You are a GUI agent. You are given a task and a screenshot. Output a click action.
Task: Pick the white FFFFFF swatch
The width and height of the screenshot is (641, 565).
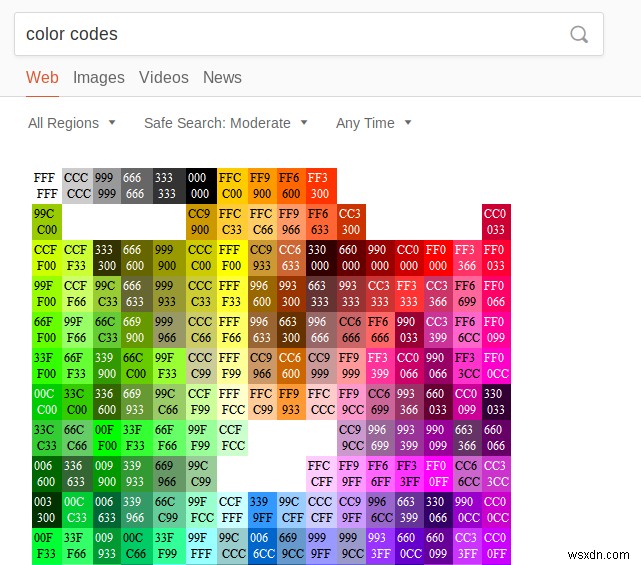[x=47, y=186]
